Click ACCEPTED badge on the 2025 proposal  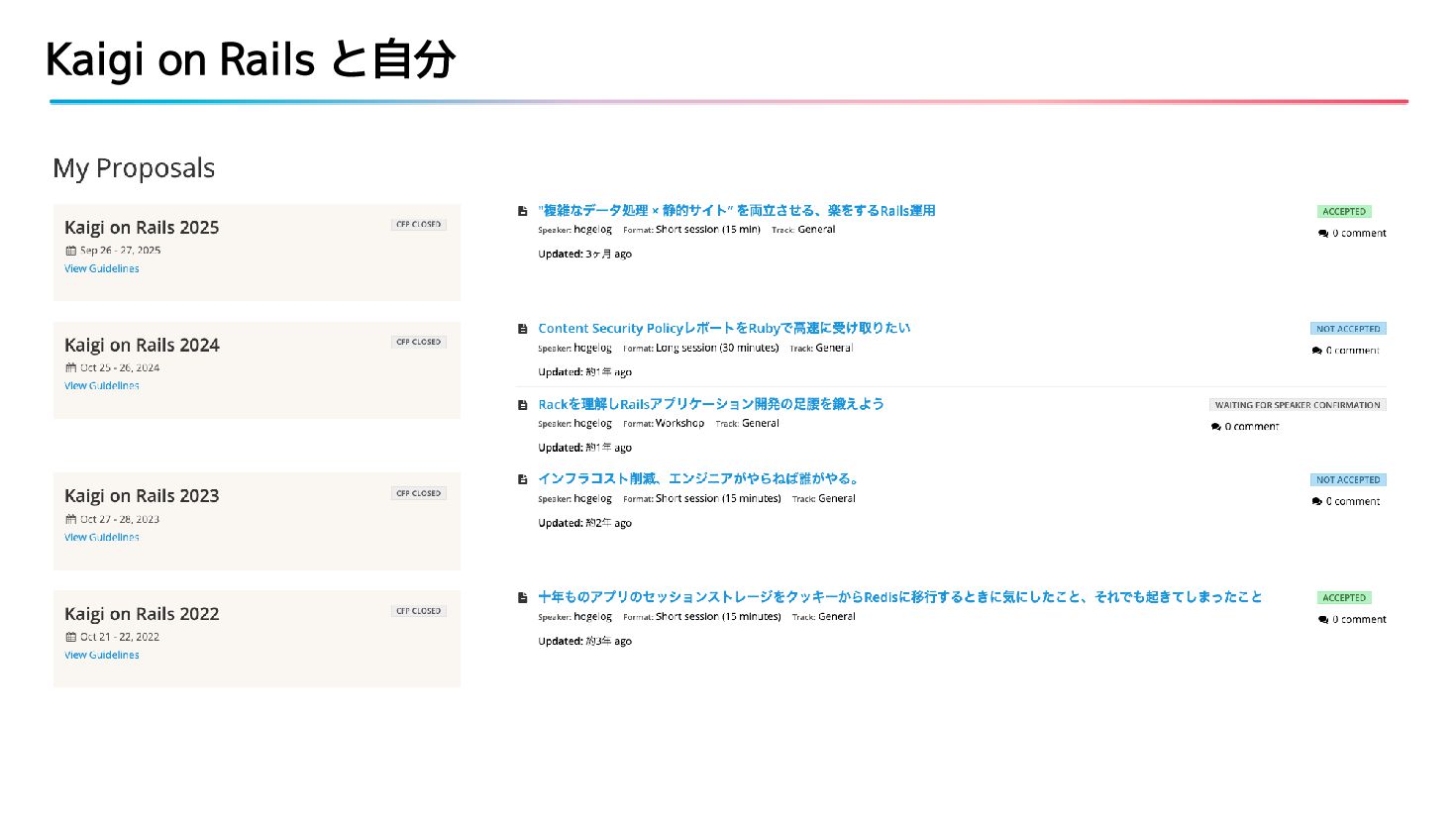(1344, 212)
